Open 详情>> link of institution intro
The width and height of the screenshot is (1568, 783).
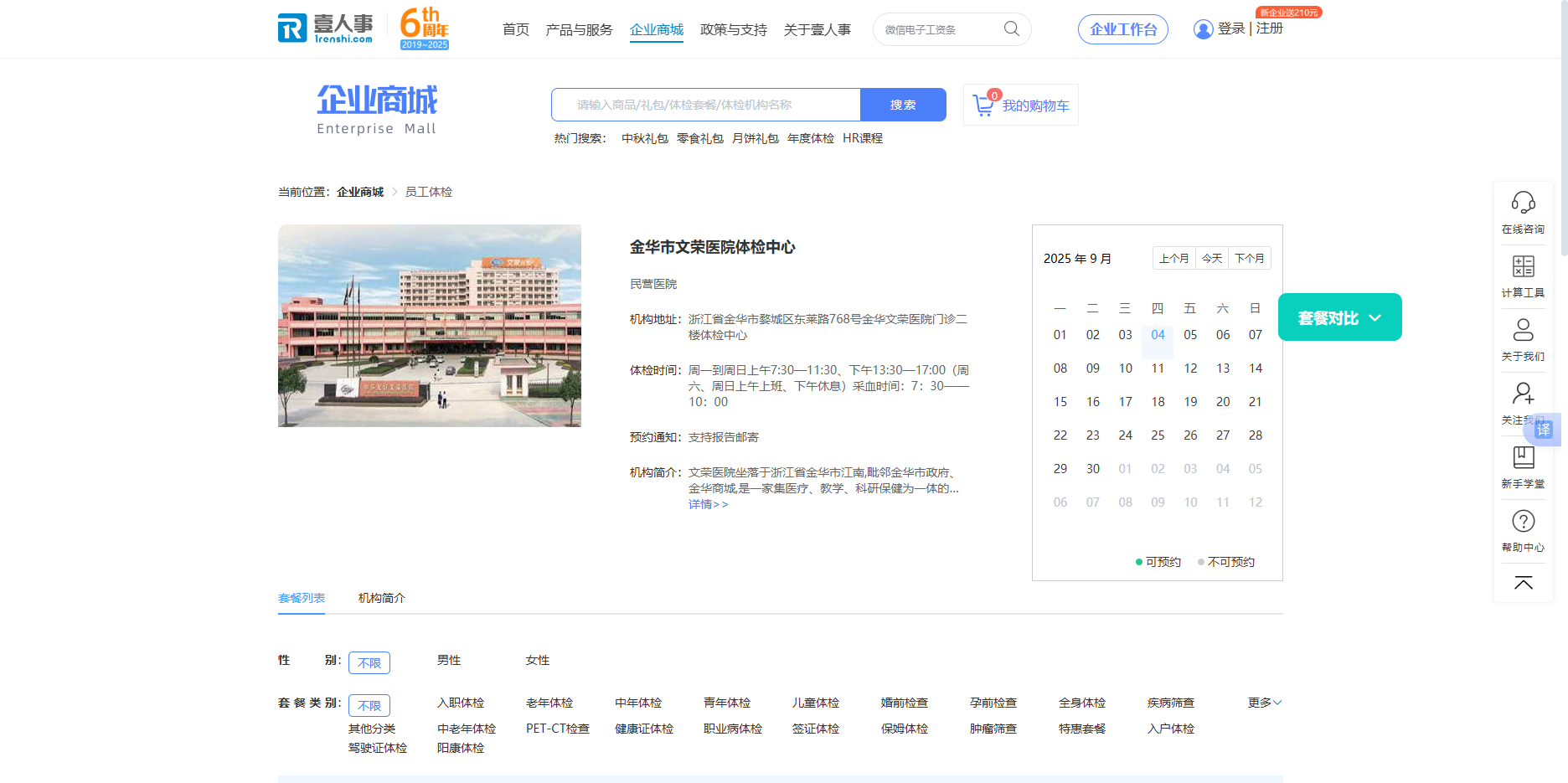coord(709,504)
